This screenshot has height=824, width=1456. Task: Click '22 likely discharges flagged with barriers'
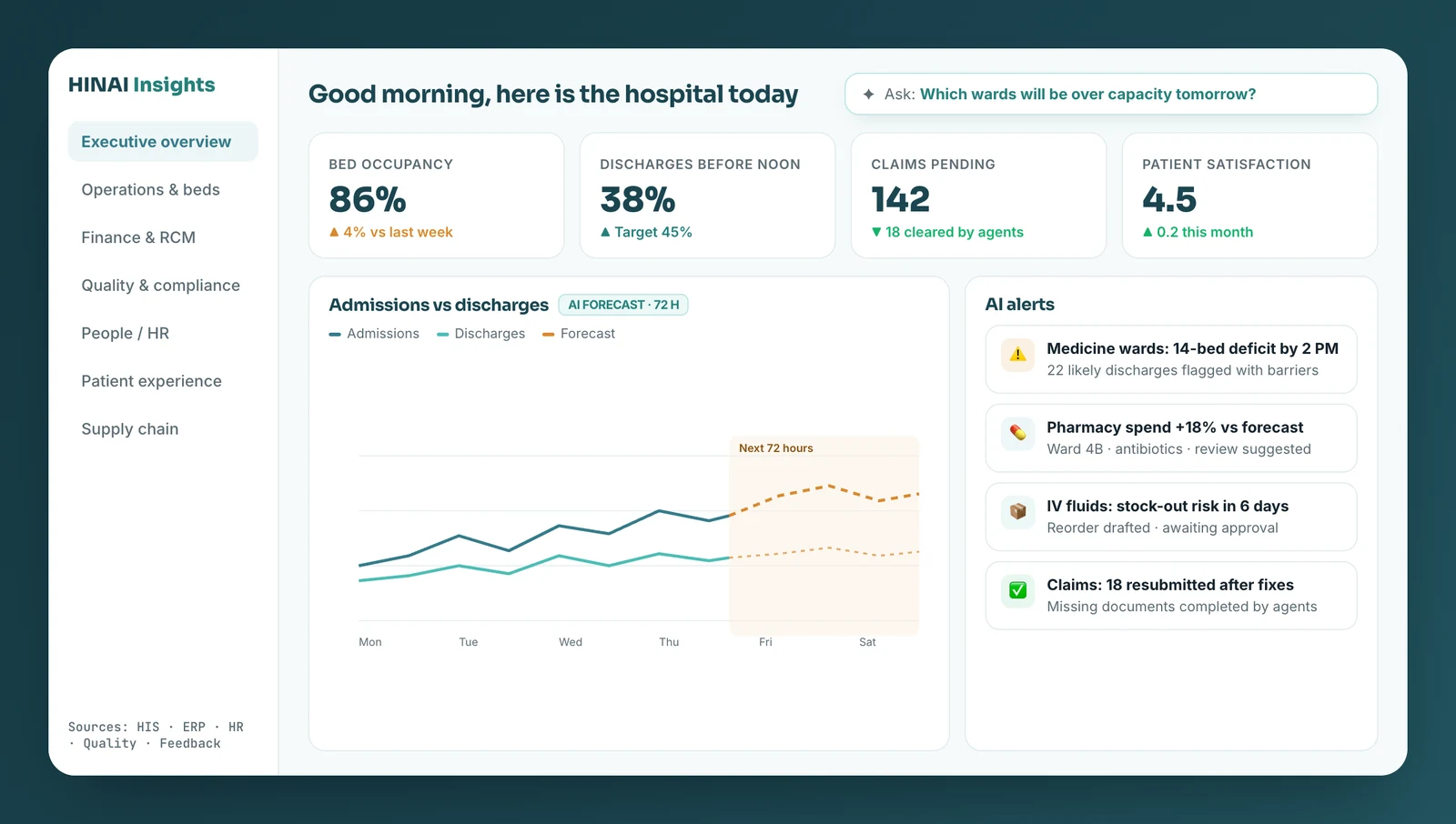[x=1182, y=370]
